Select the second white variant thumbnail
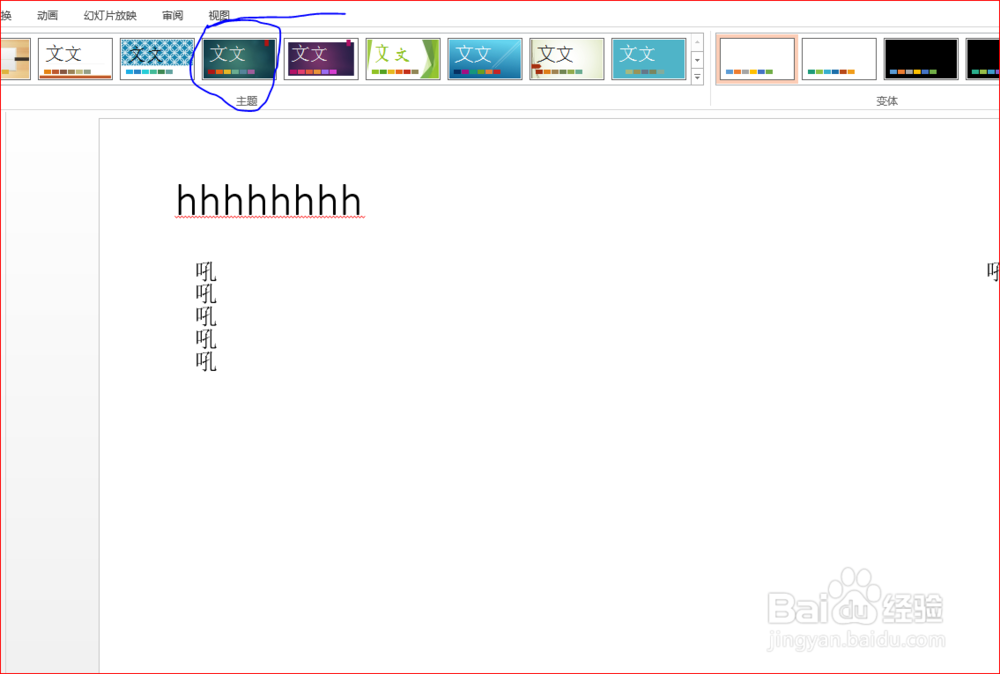 (x=839, y=59)
